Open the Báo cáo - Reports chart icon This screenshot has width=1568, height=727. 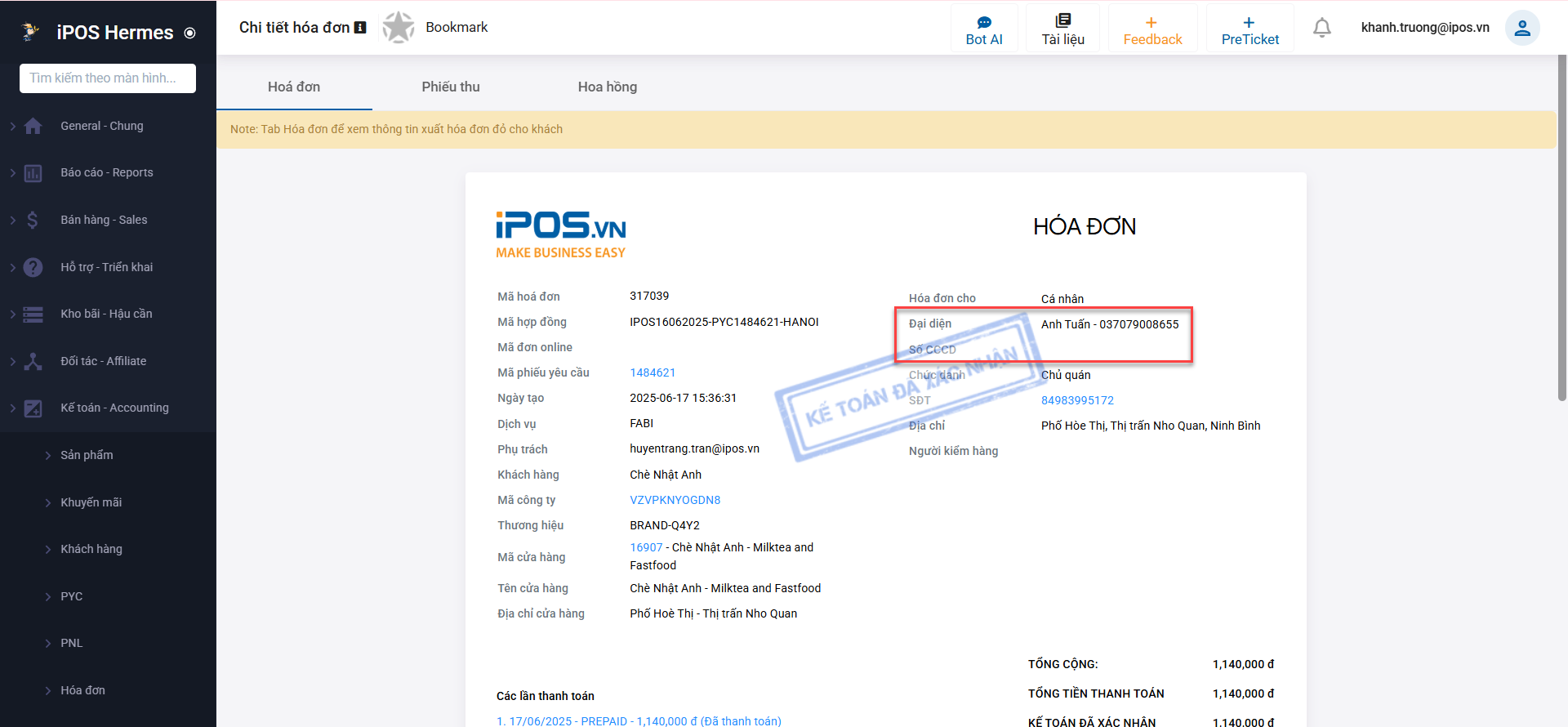pos(33,173)
